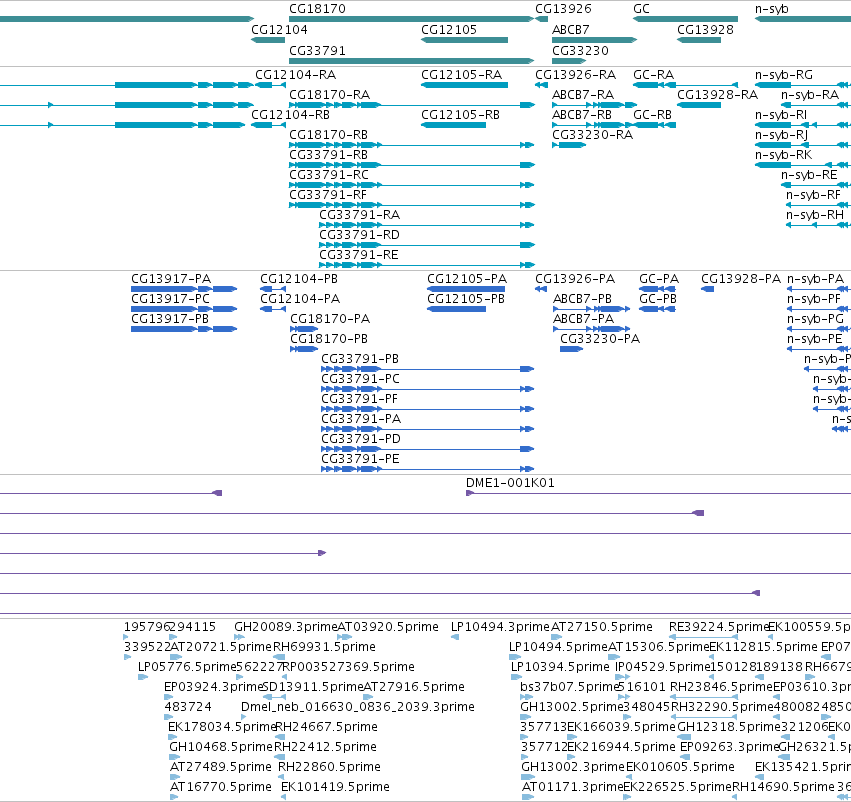Click the AT27150.5prime EST label
Screen dimensions: 851x802
click(x=602, y=627)
